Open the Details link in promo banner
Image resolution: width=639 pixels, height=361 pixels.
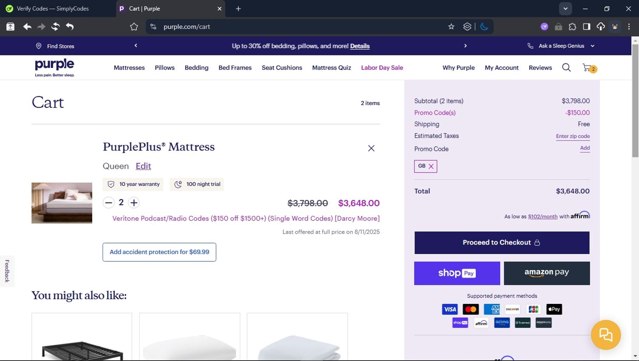(x=360, y=46)
